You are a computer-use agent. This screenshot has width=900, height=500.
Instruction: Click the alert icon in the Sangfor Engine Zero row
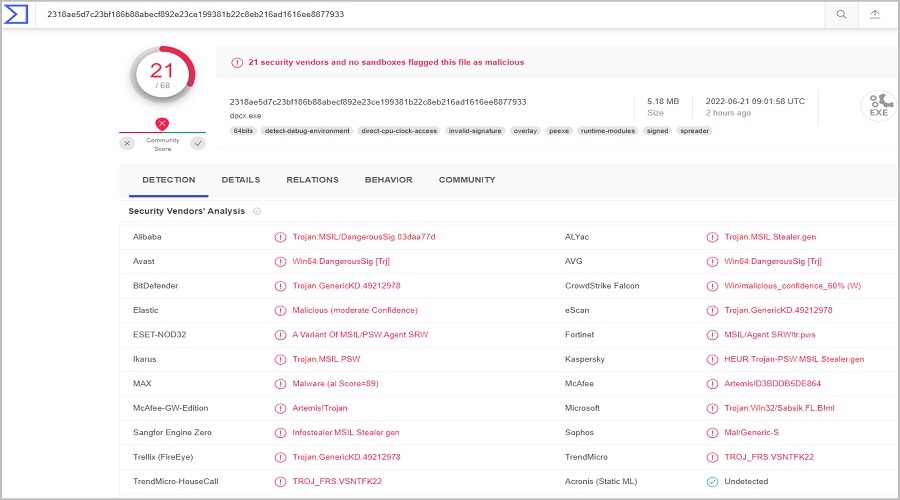(280, 433)
